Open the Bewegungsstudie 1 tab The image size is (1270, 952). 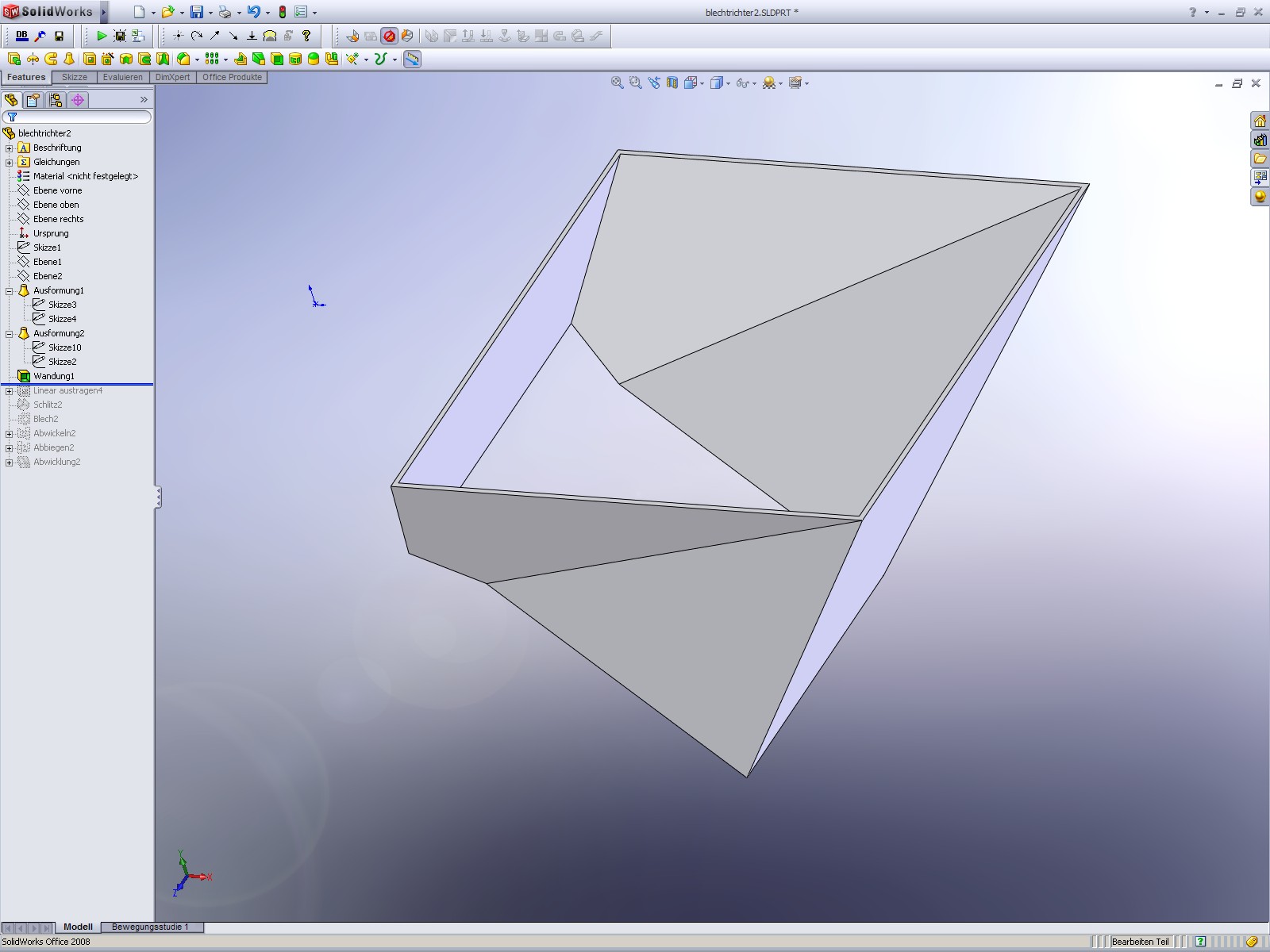point(151,927)
